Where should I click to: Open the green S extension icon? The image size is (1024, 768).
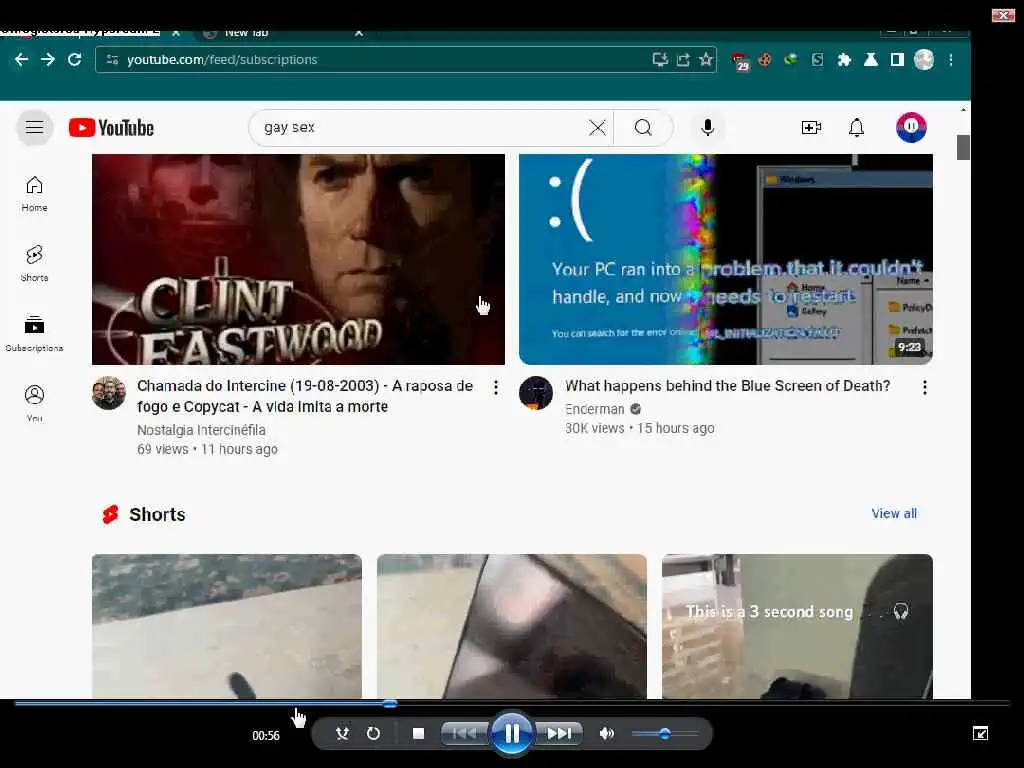click(x=817, y=60)
